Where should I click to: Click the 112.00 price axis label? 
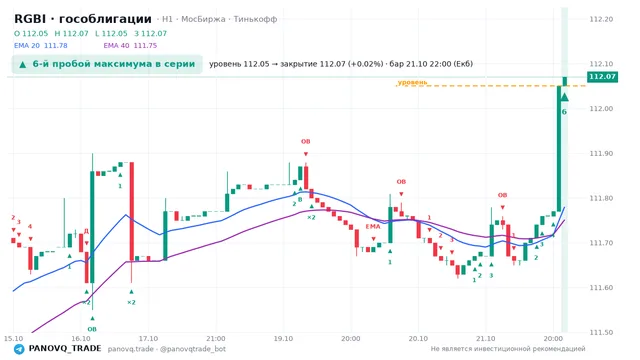point(601,109)
